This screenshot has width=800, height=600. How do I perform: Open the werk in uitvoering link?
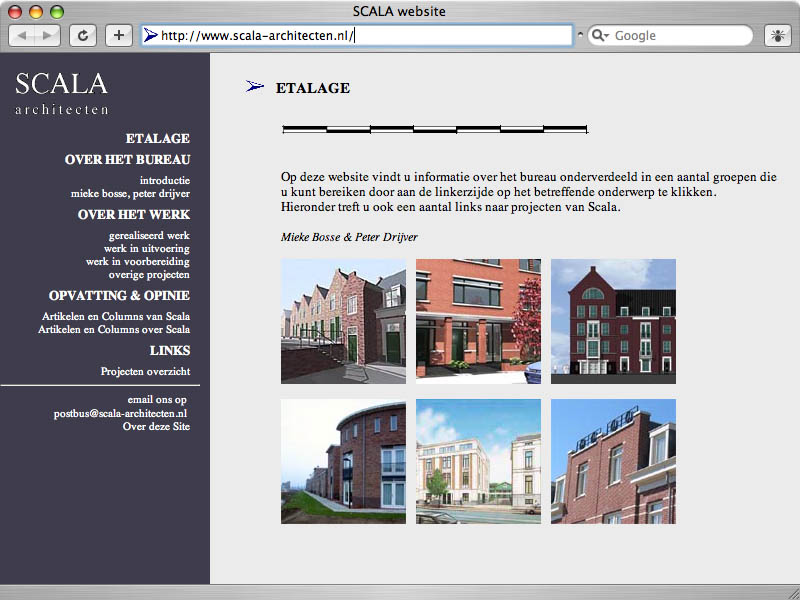click(146, 248)
